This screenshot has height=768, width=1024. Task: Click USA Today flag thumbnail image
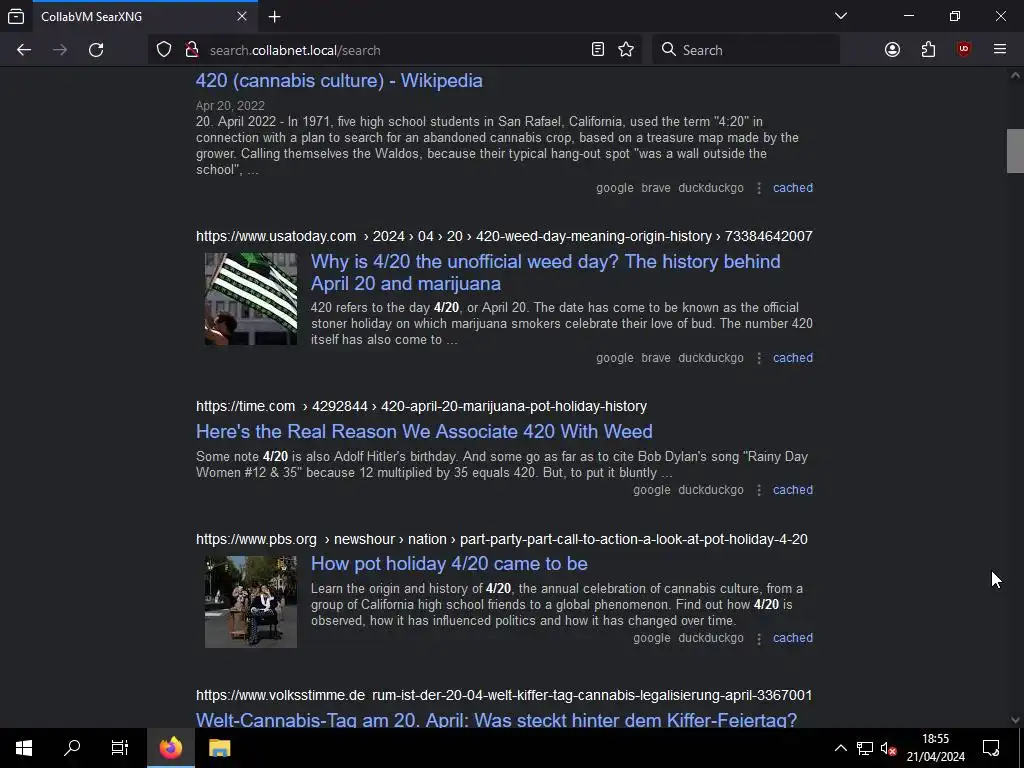click(251, 299)
